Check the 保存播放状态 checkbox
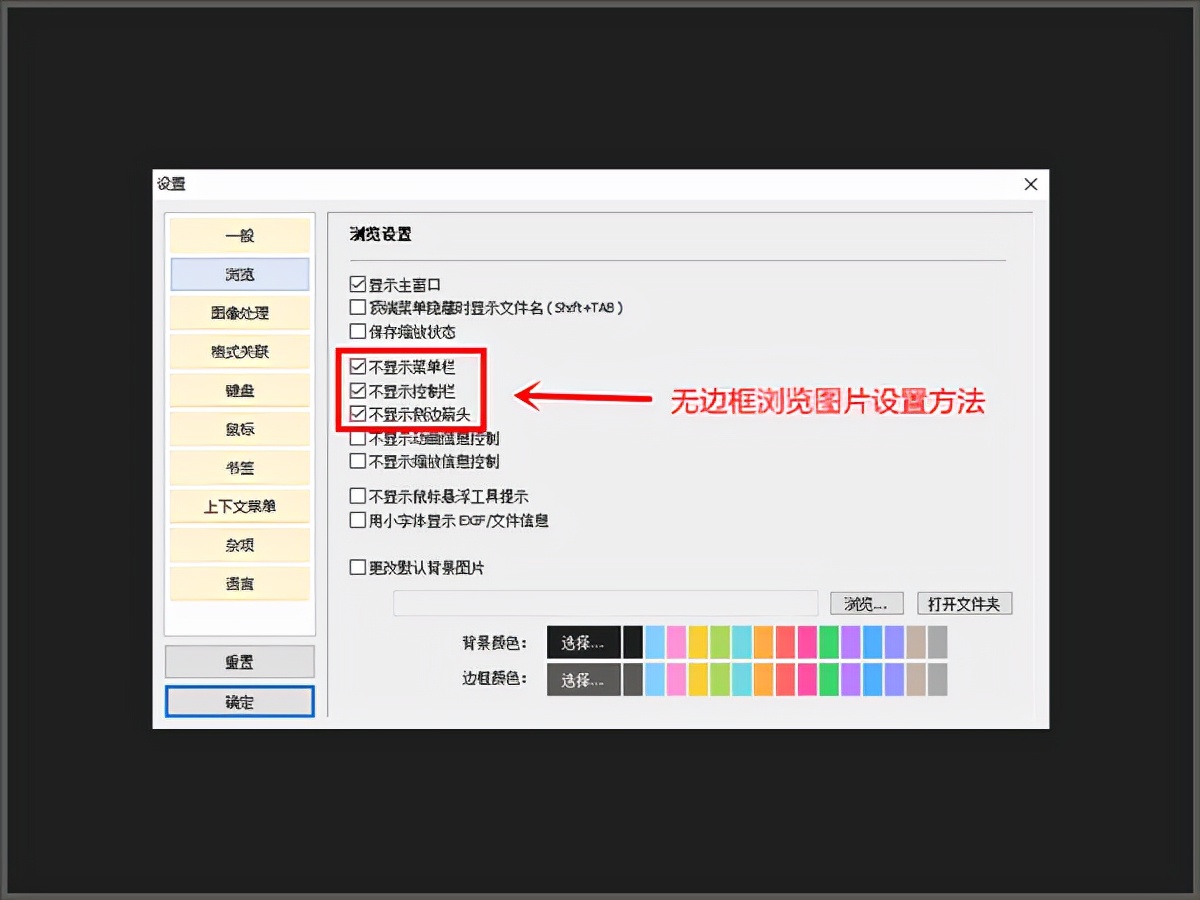1200x900 pixels. pos(357,331)
